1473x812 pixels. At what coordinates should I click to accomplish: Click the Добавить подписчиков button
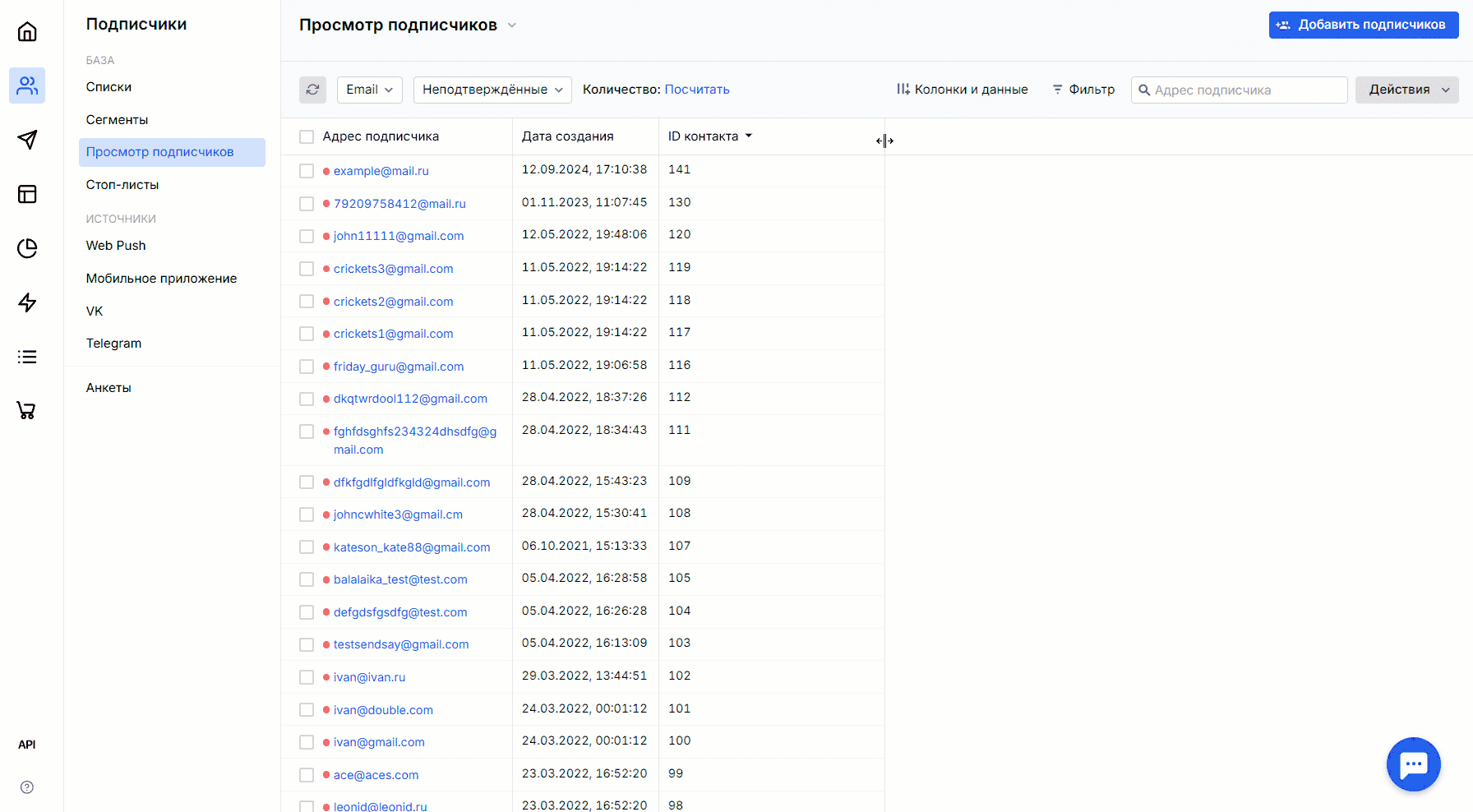coord(1363,25)
